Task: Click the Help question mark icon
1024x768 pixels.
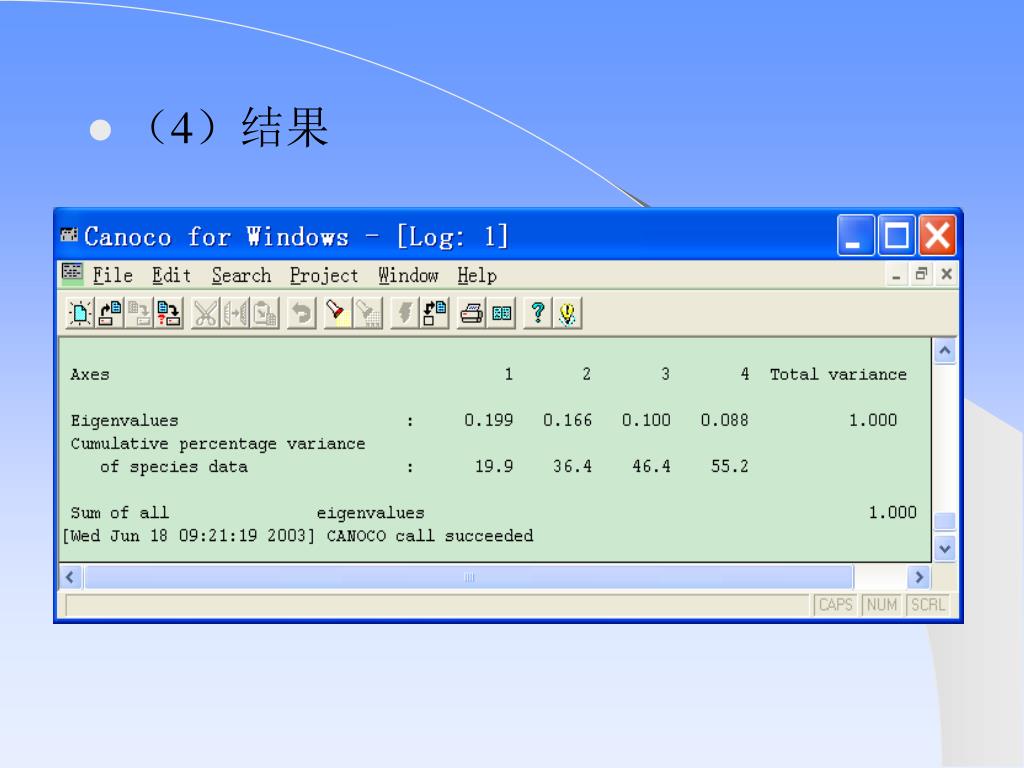Action: pyautogui.click(x=538, y=313)
